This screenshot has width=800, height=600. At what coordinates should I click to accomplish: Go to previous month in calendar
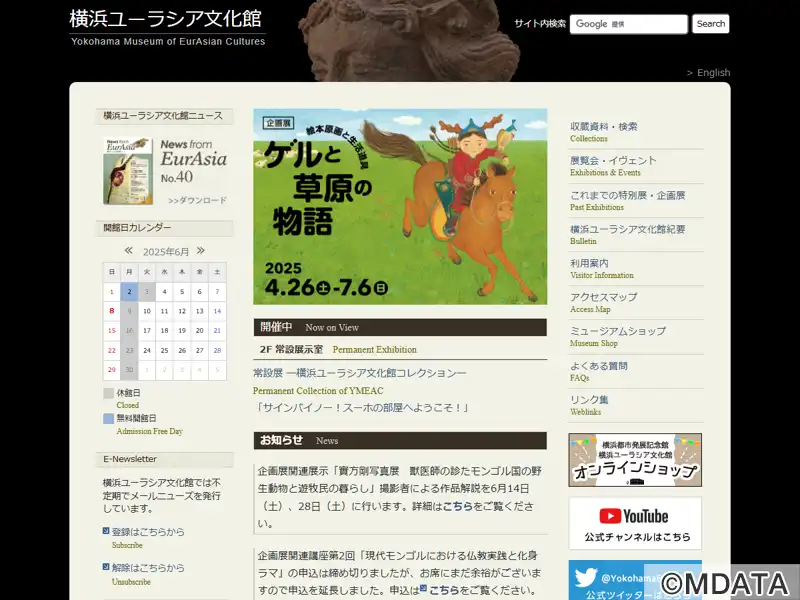click(x=129, y=251)
